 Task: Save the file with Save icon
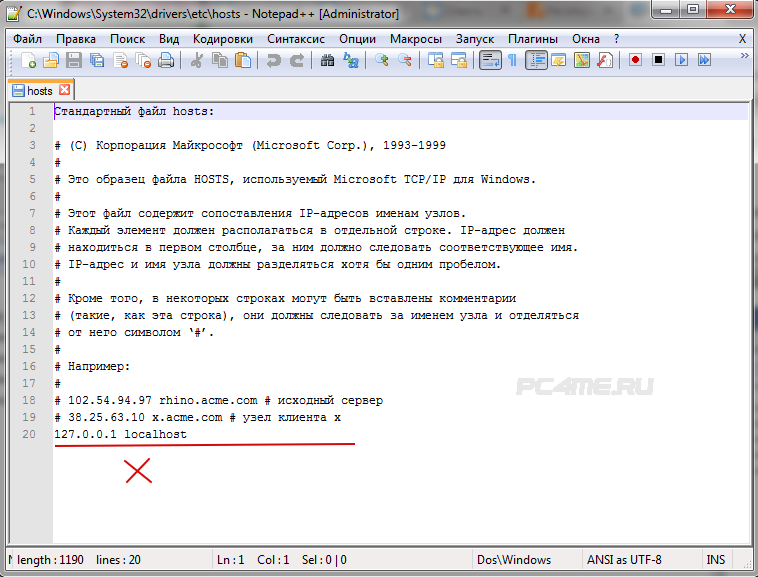[x=74, y=60]
